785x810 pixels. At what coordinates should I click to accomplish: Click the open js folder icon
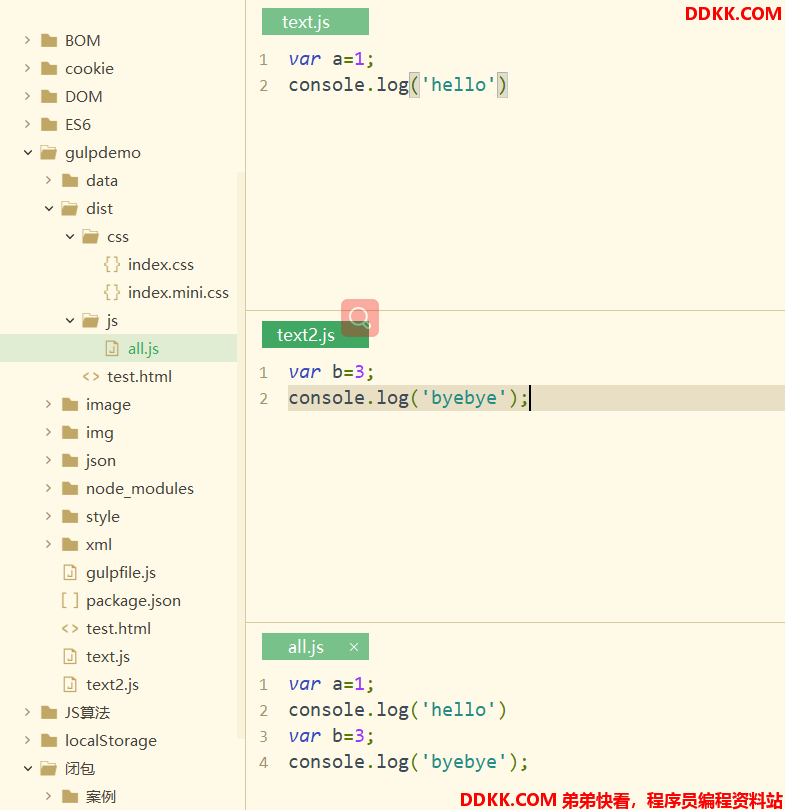pos(90,320)
